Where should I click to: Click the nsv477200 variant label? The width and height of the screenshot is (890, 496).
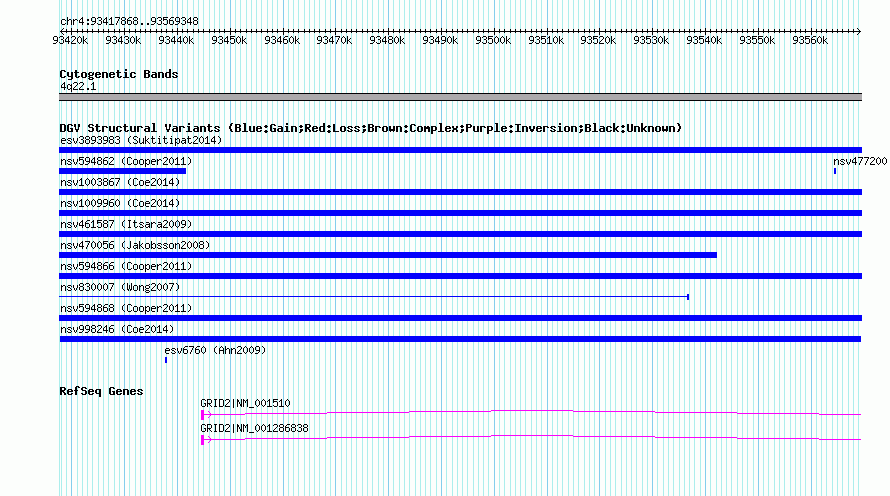(x=860, y=161)
